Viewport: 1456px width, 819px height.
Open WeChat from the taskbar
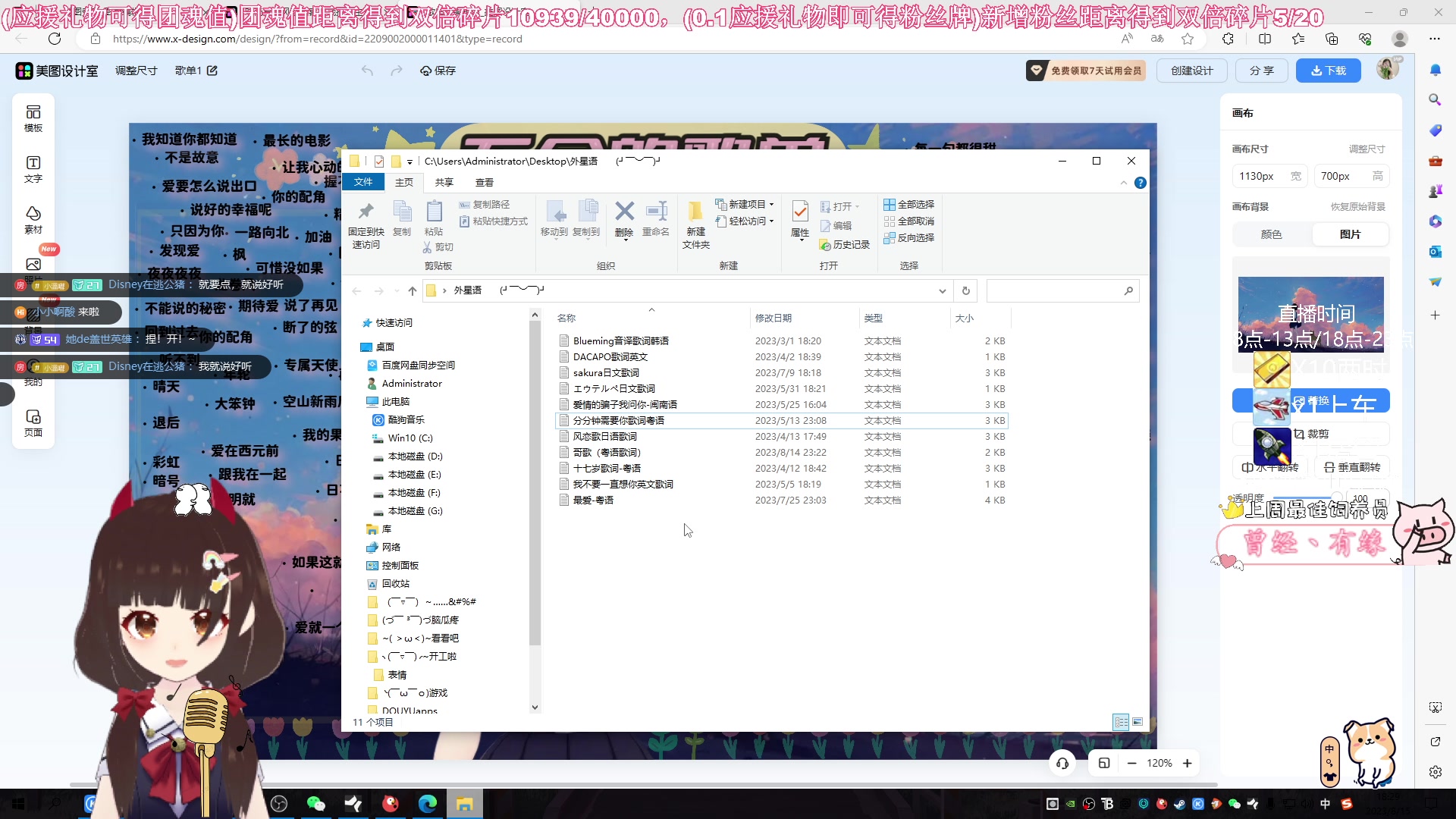click(315, 804)
